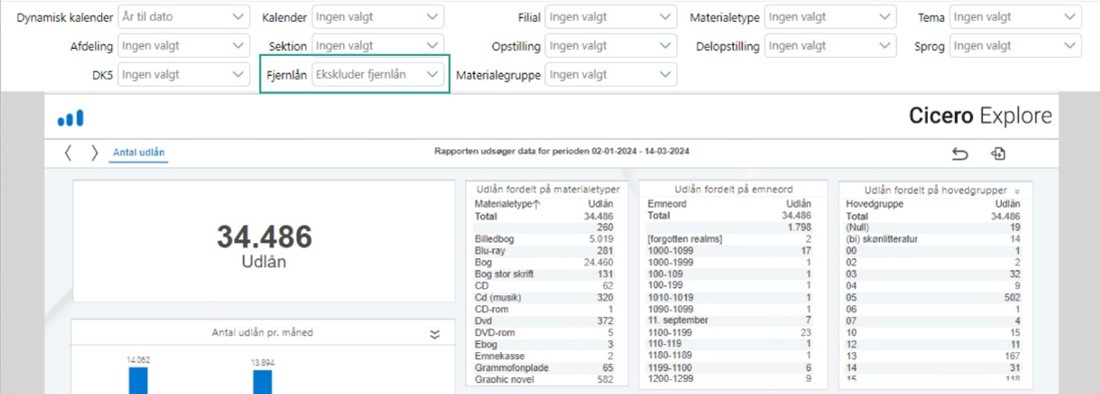1100x394 pixels.
Task: Open the Fjernlån dropdown showing Ekskluder fjernlån
Action: coord(377,74)
